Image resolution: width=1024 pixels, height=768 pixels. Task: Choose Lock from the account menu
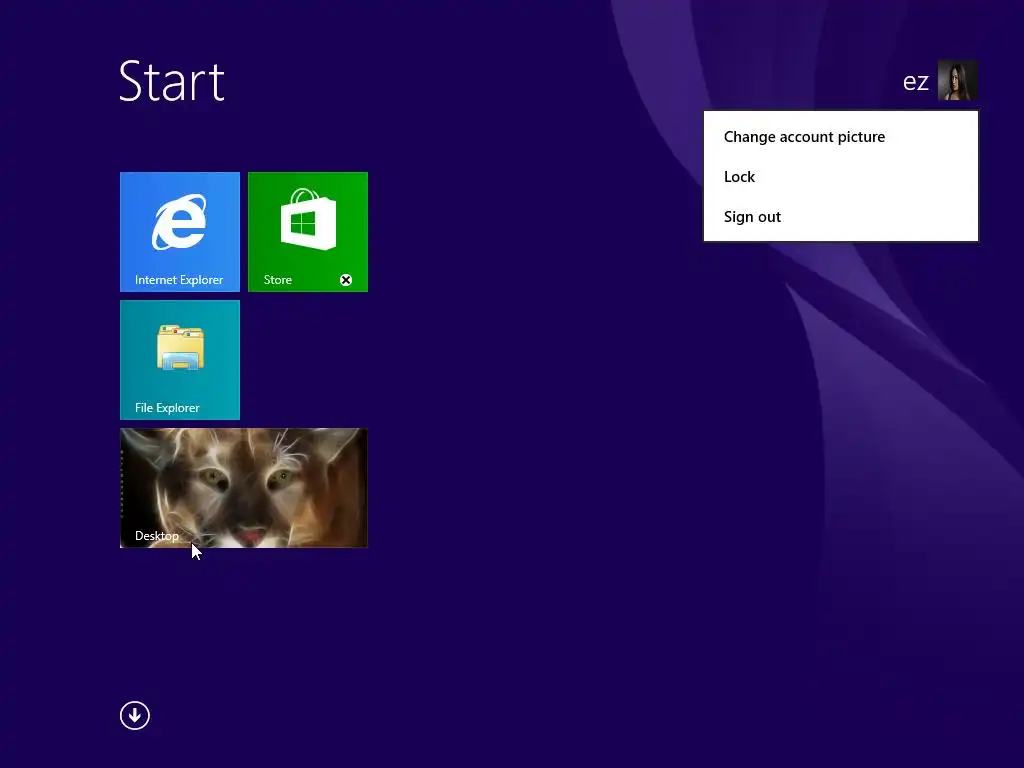click(x=840, y=177)
